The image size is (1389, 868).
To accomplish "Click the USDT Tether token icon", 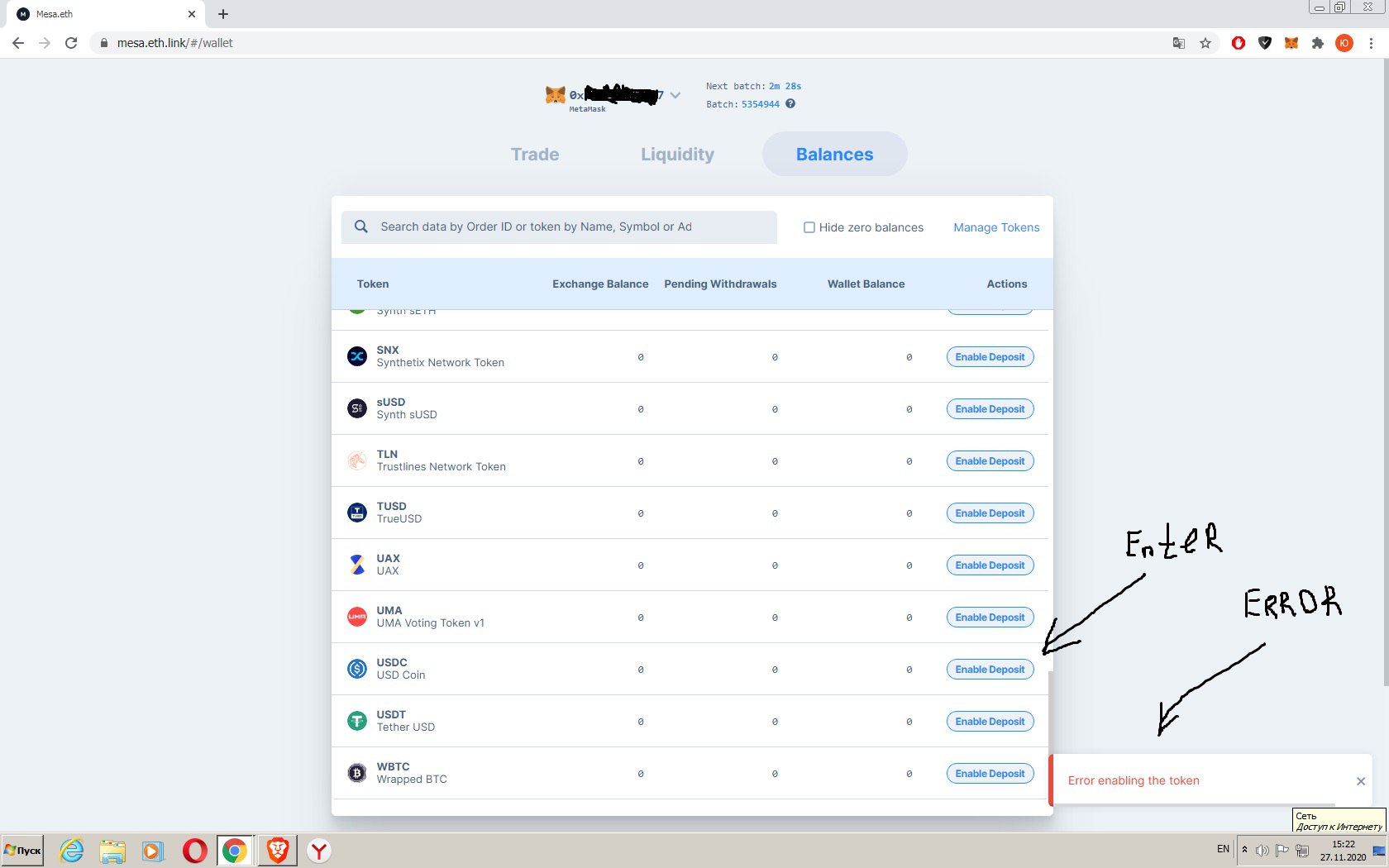I will click(x=356, y=721).
